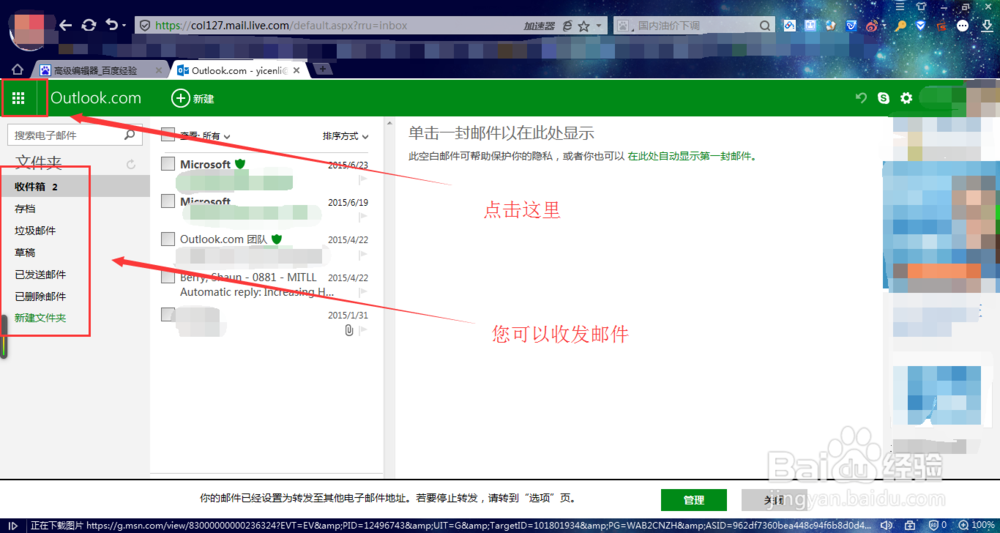Open the Skype messaging icon
Viewport: 1000px width, 533px height.
click(883, 98)
